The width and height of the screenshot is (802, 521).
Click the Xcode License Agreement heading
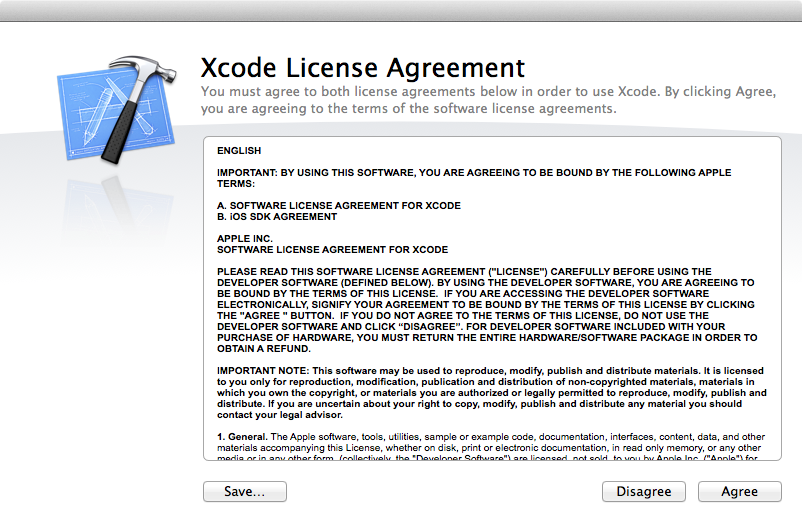tap(363, 67)
